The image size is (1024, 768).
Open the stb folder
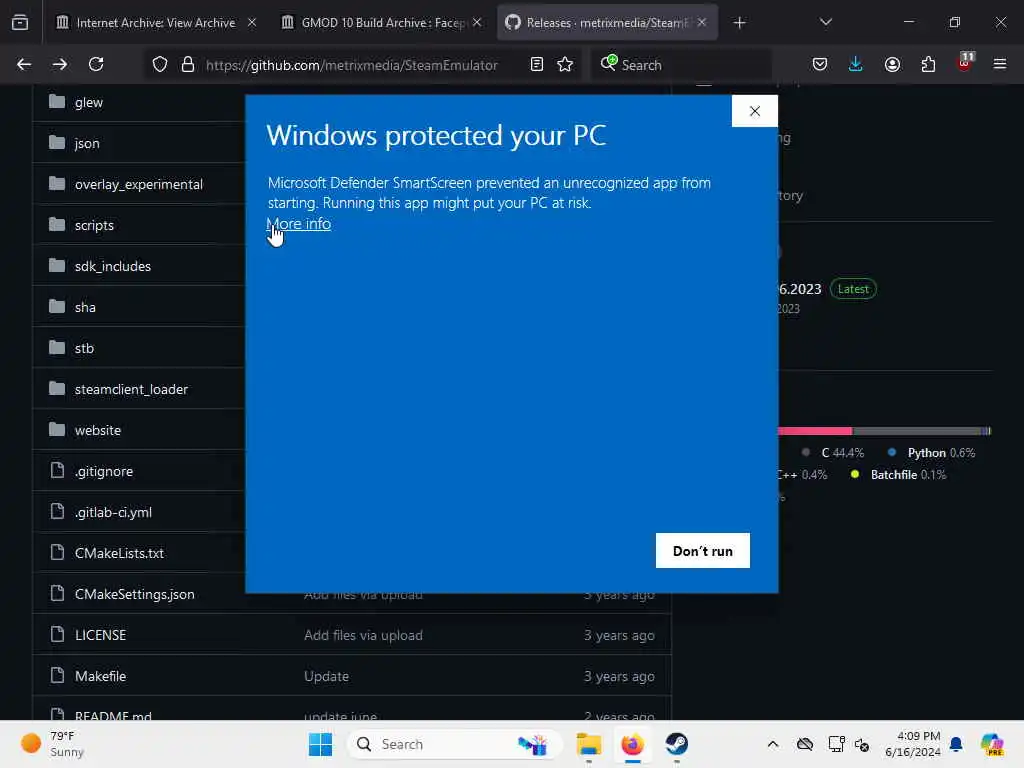tap(84, 349)
